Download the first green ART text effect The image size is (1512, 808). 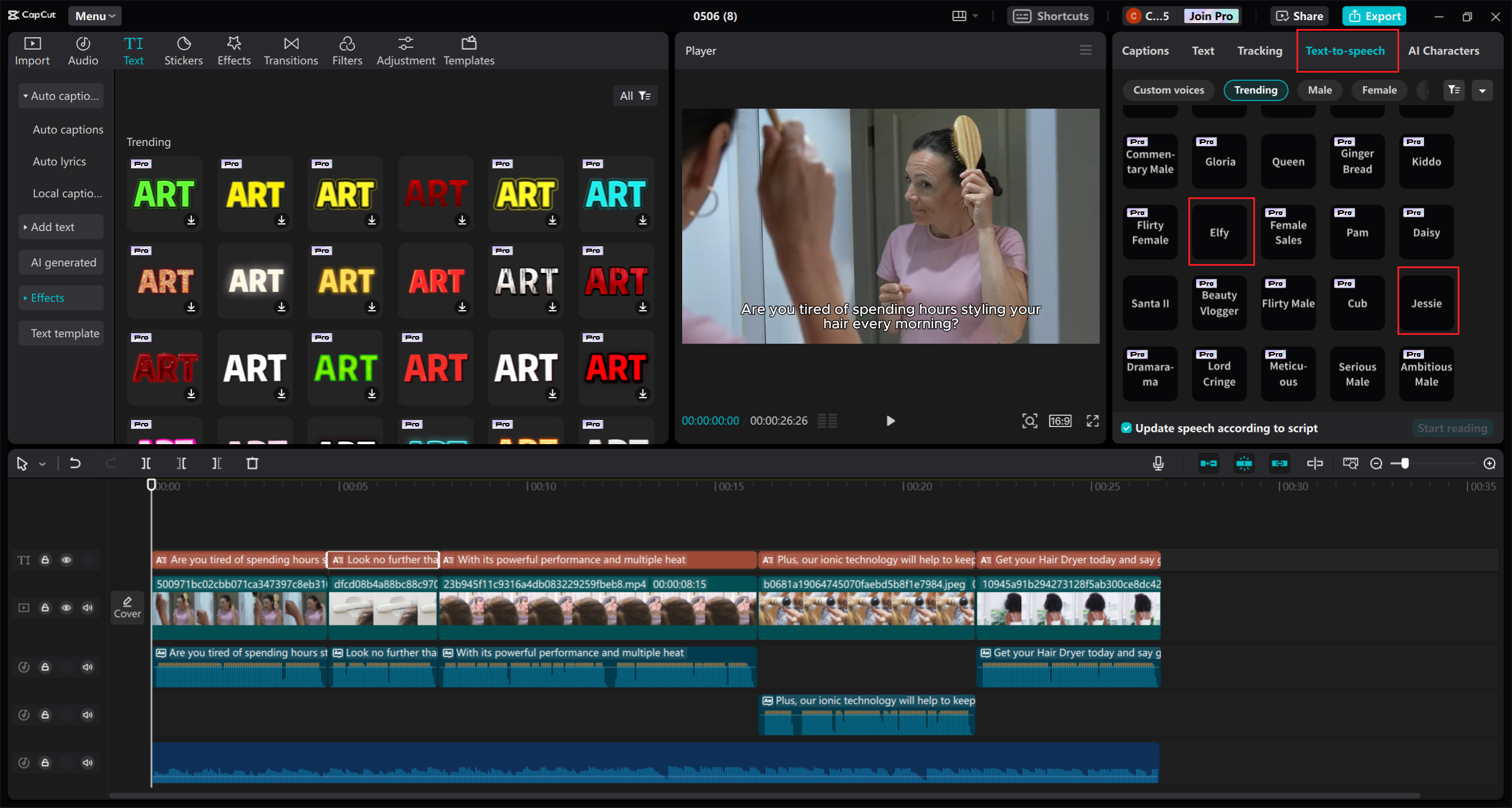pos(191,220)
